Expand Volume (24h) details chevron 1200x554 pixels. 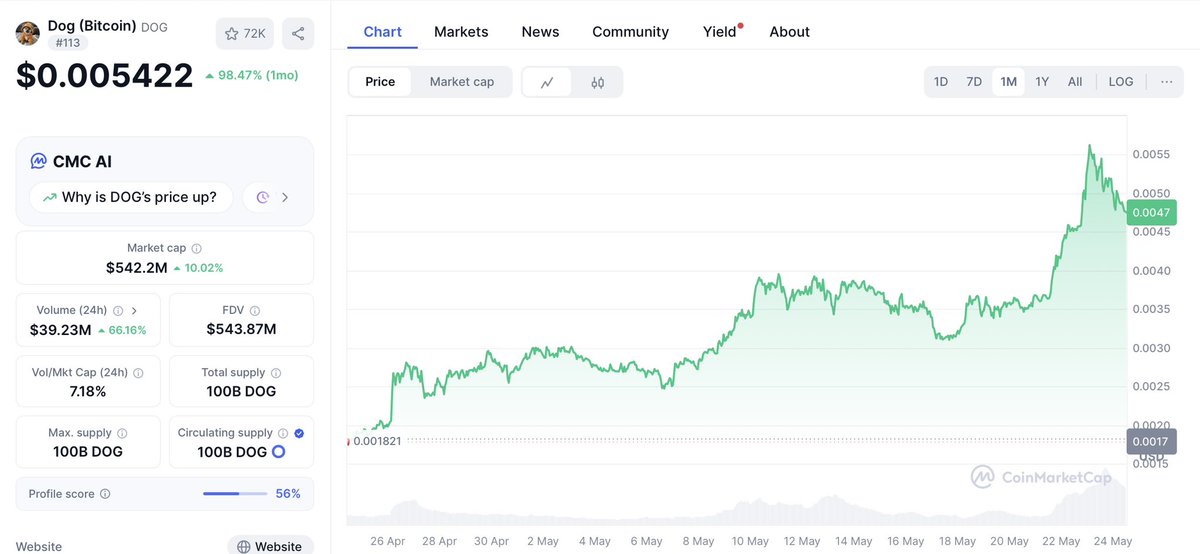coord(135,311)
